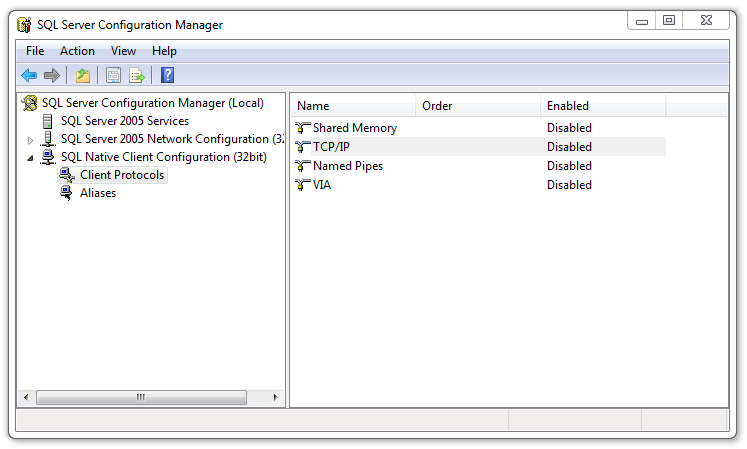Sort list by Enabled column header
The width and height of the screenshot is (747, 449).
coord(602,106)
